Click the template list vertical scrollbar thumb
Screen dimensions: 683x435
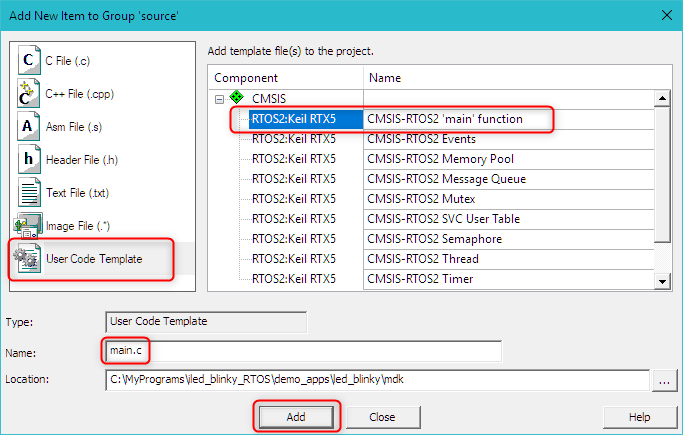point(662,175)
